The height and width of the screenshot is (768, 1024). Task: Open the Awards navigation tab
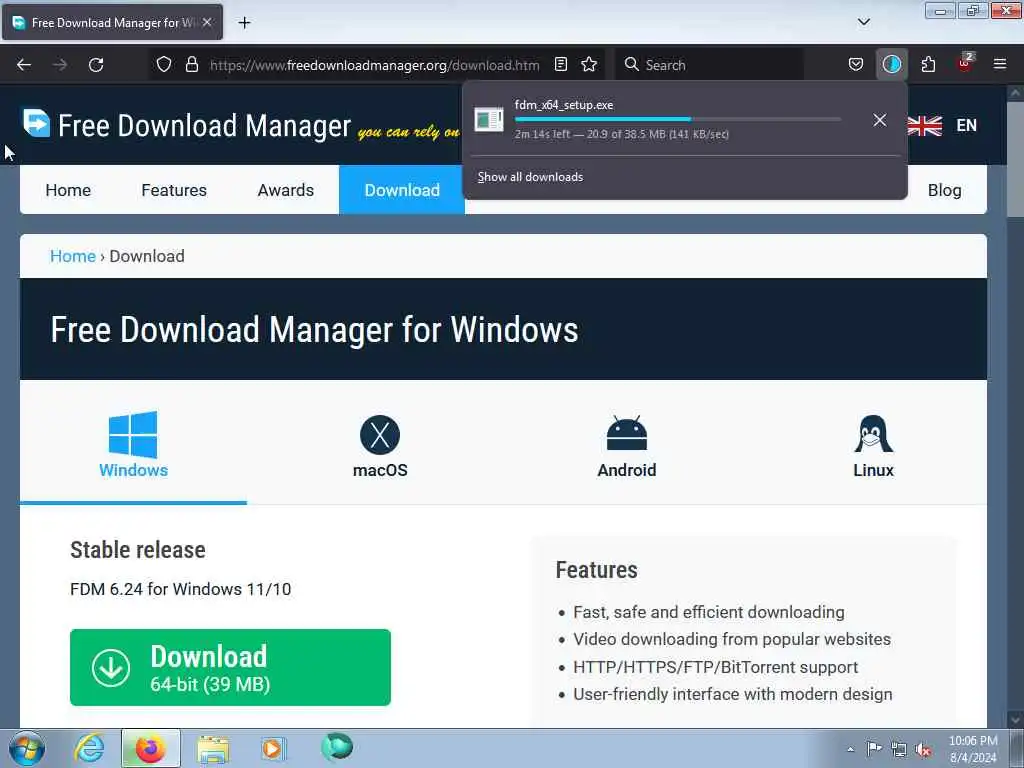tap(285, 190)
